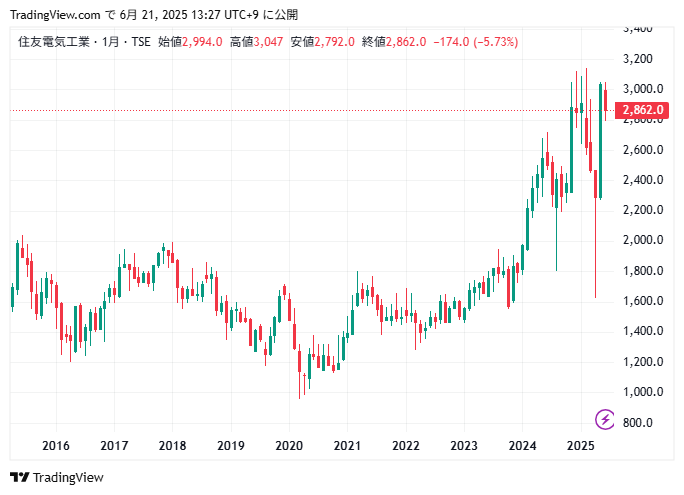
Task: Click the 1,200.0 price axis label
Action: [x=643, y=362]
